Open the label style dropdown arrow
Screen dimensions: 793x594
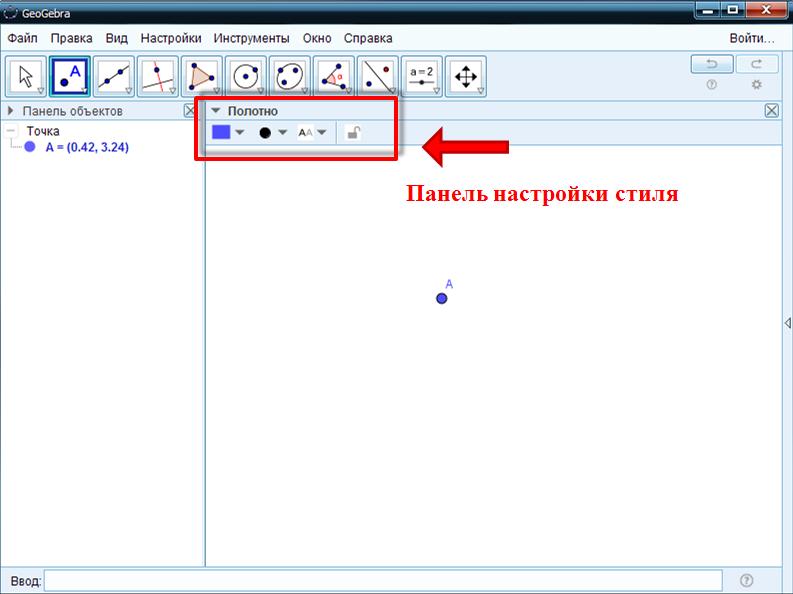click(x=322, y=132)
